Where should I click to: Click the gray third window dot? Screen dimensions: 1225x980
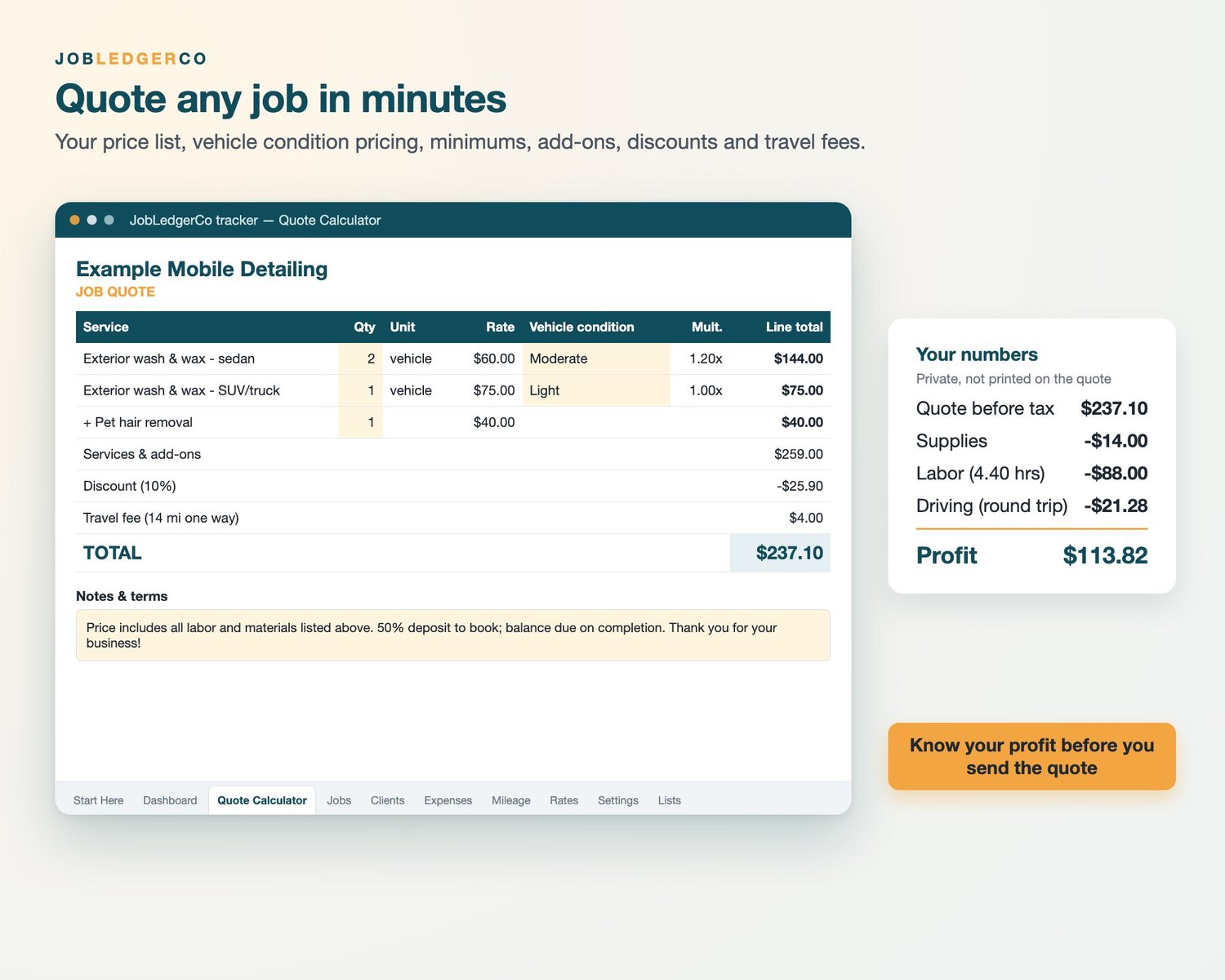109,220
